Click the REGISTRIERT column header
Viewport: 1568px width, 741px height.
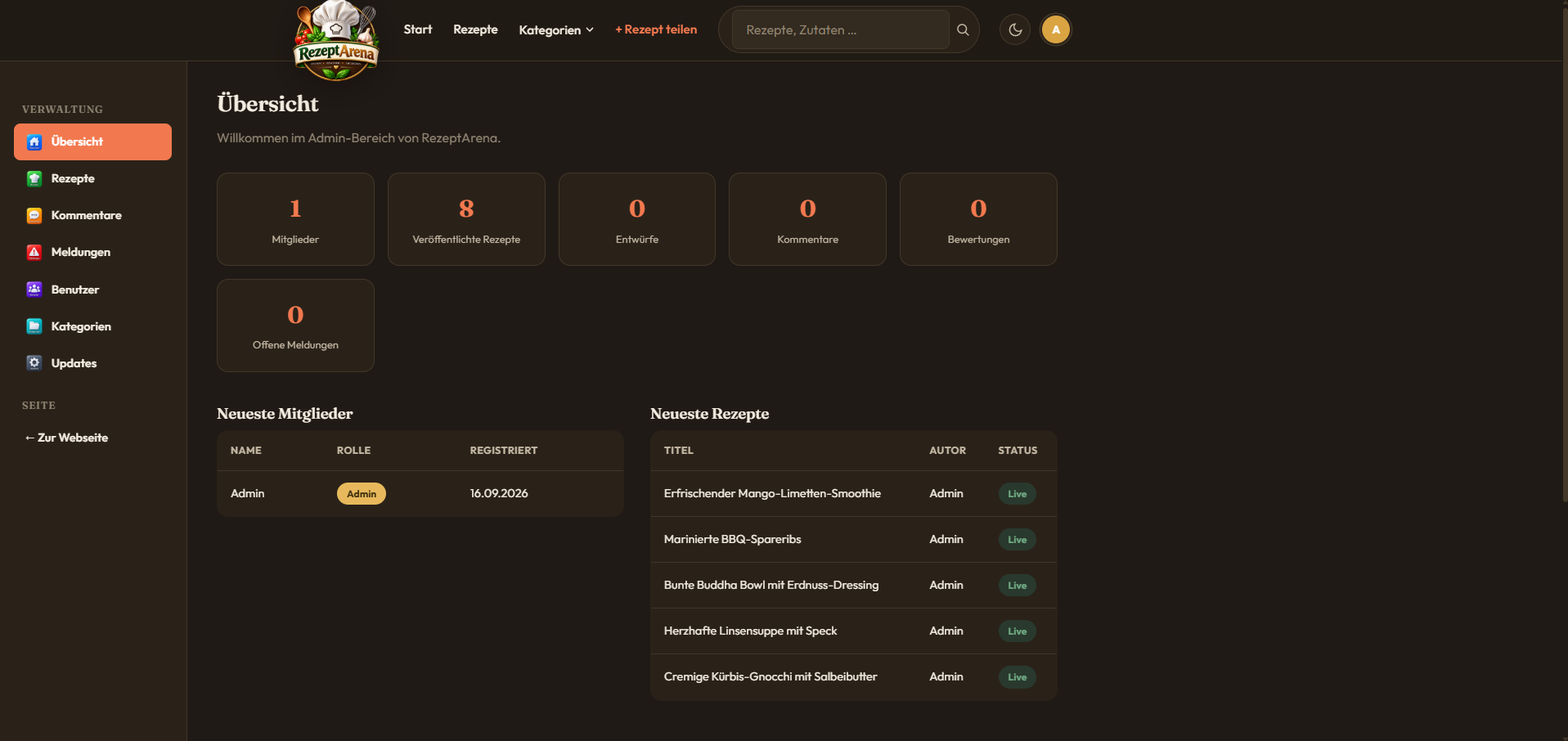tap(504, 451)
